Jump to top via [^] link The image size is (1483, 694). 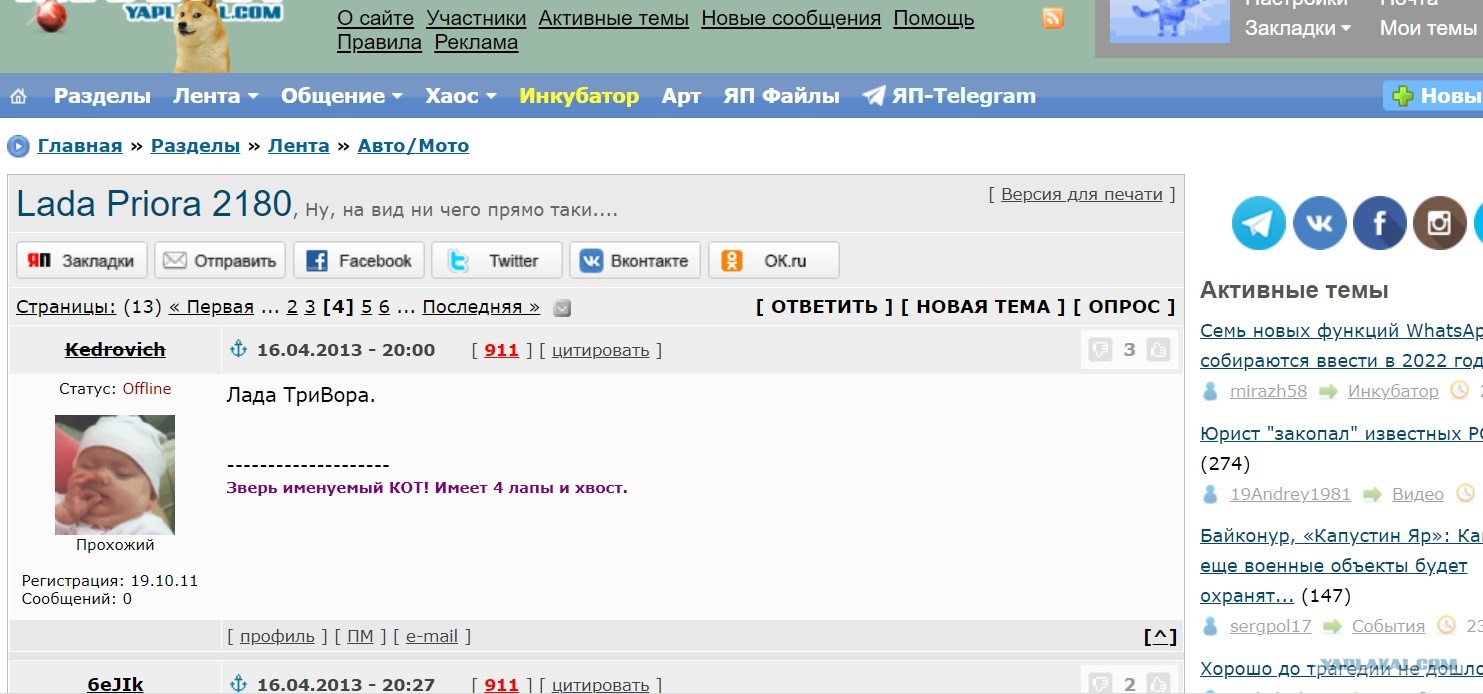1160,636
